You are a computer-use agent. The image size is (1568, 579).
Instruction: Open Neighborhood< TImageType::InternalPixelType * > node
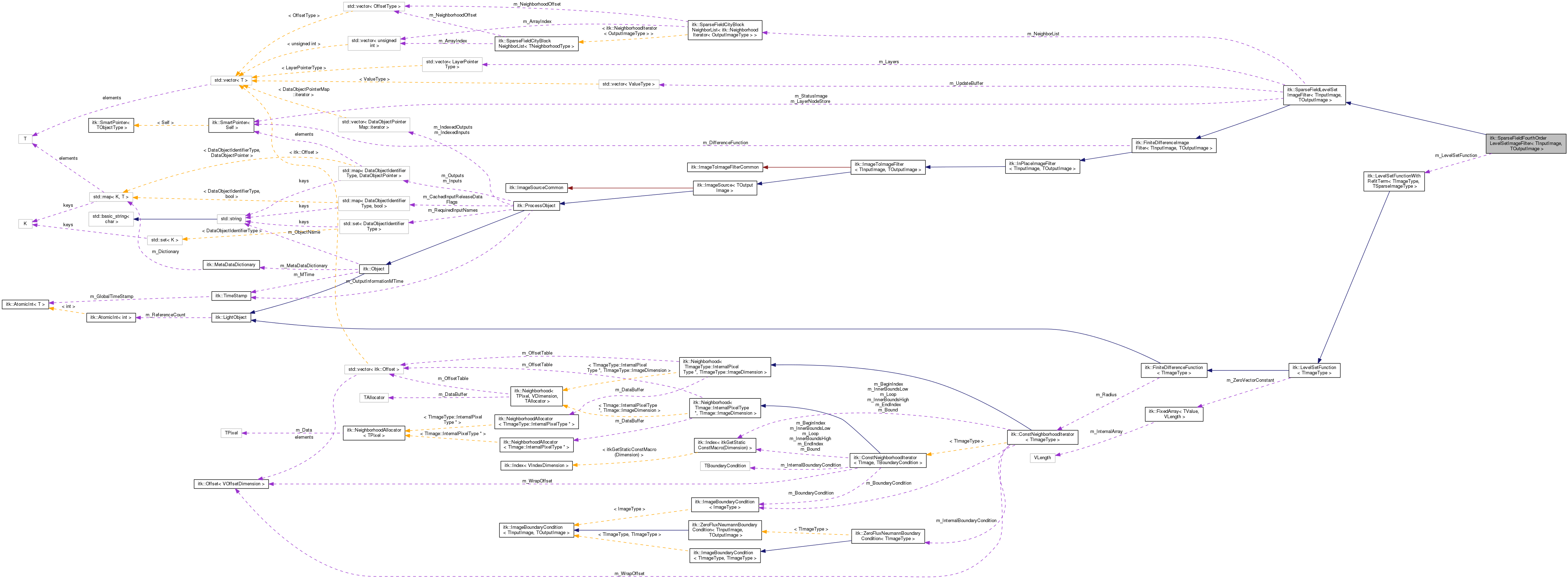[x=724, y=367]
